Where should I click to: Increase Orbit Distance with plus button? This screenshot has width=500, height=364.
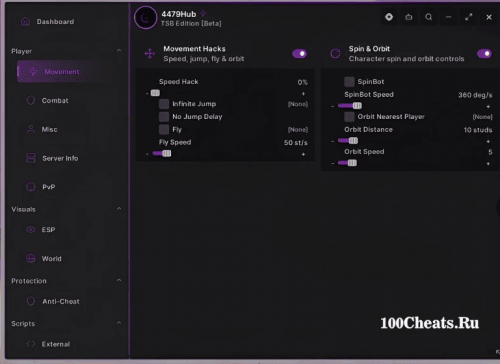point(488,142)
